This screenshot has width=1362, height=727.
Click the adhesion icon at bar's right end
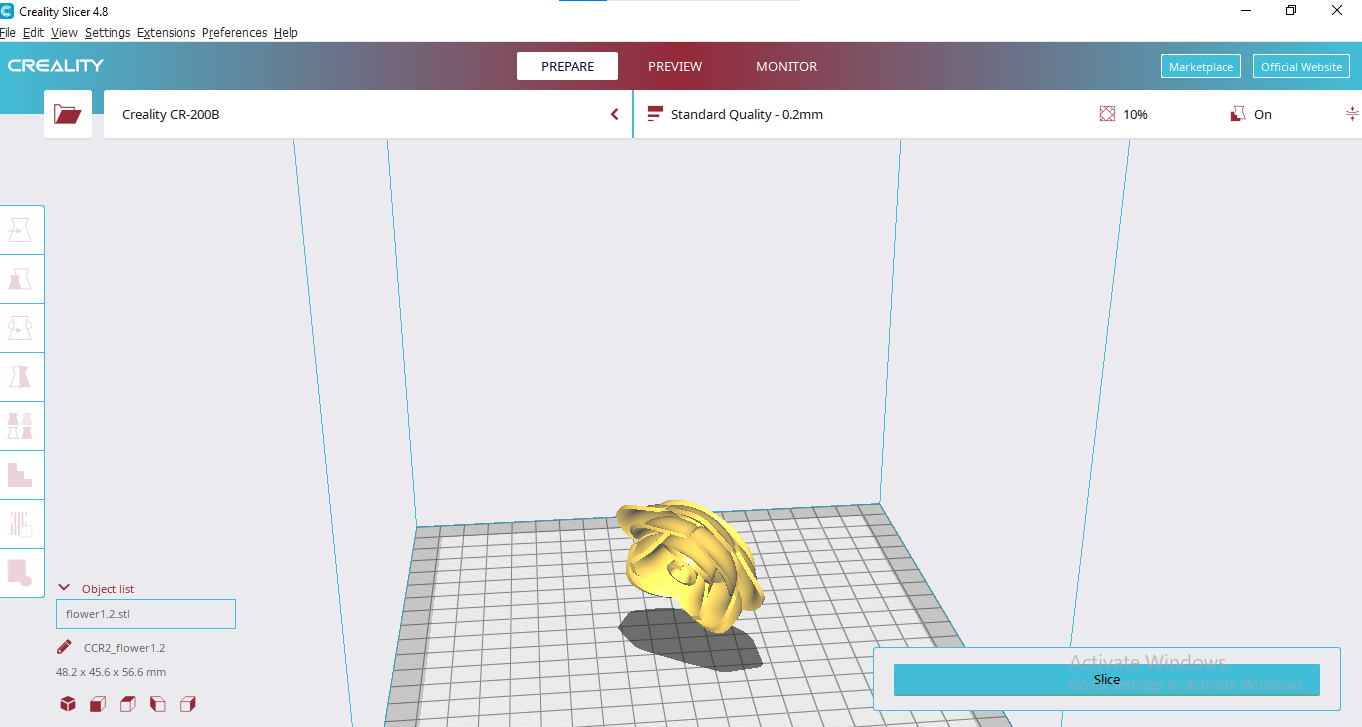tap(1352, 114)
